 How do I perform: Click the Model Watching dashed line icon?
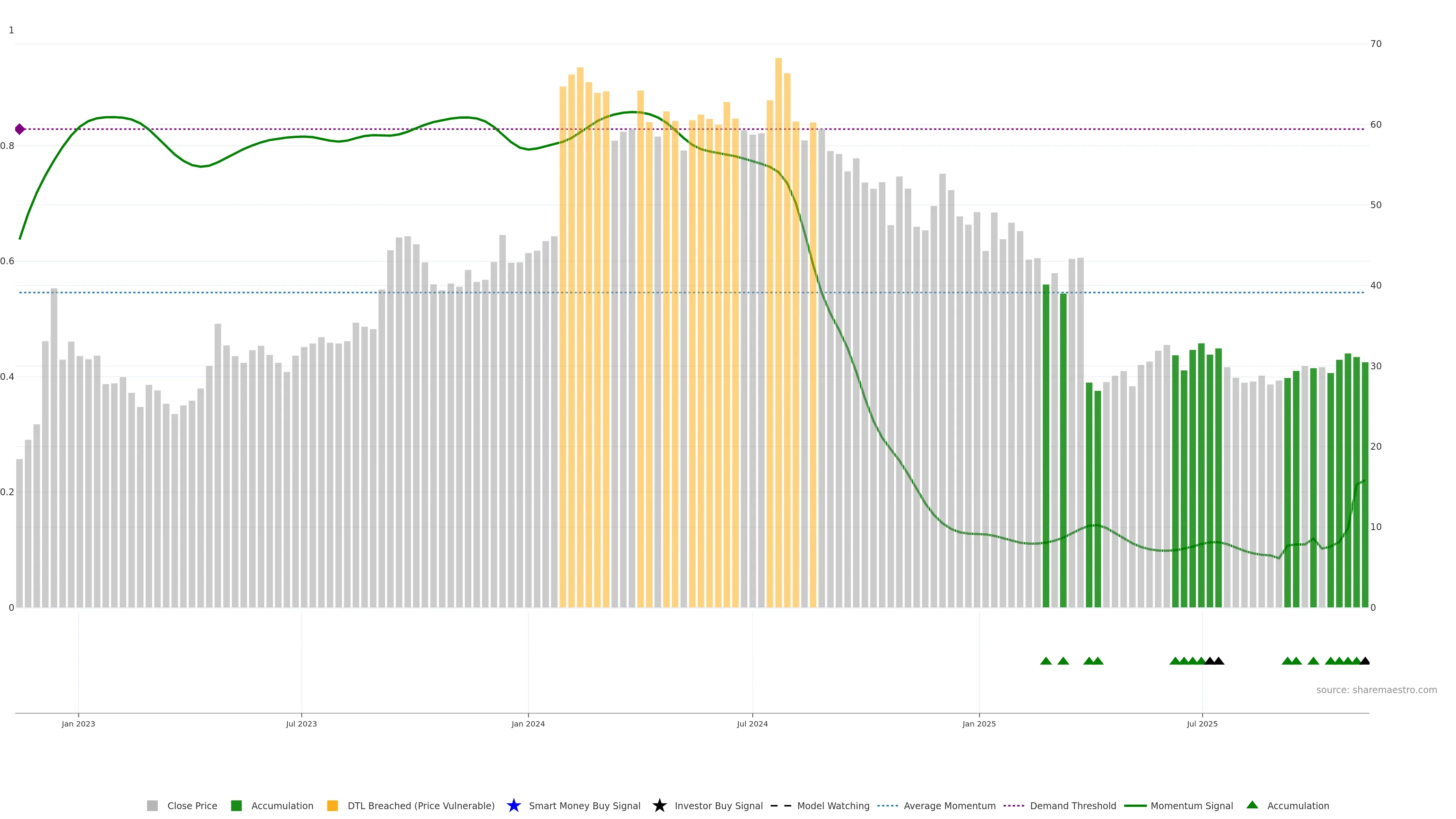(781, 805)
